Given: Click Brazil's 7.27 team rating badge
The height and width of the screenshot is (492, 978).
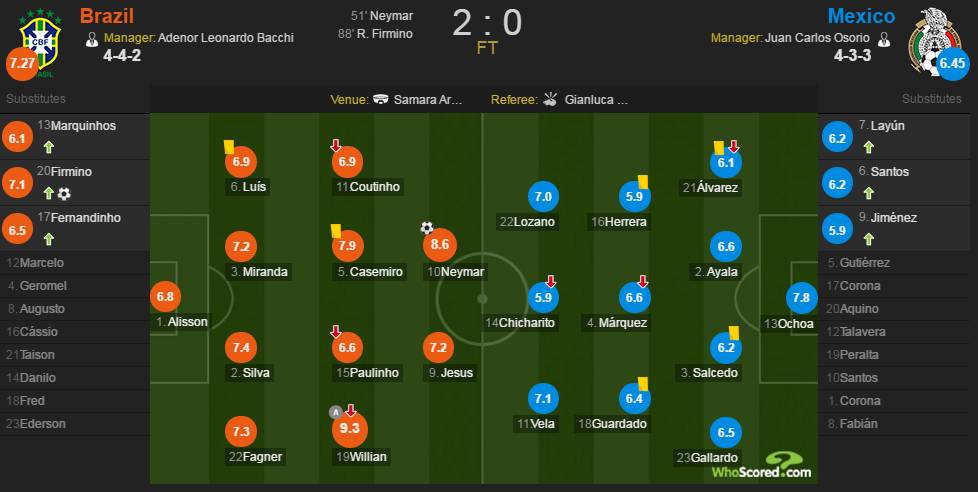Looking at the screenshot, I should point(21,64).
